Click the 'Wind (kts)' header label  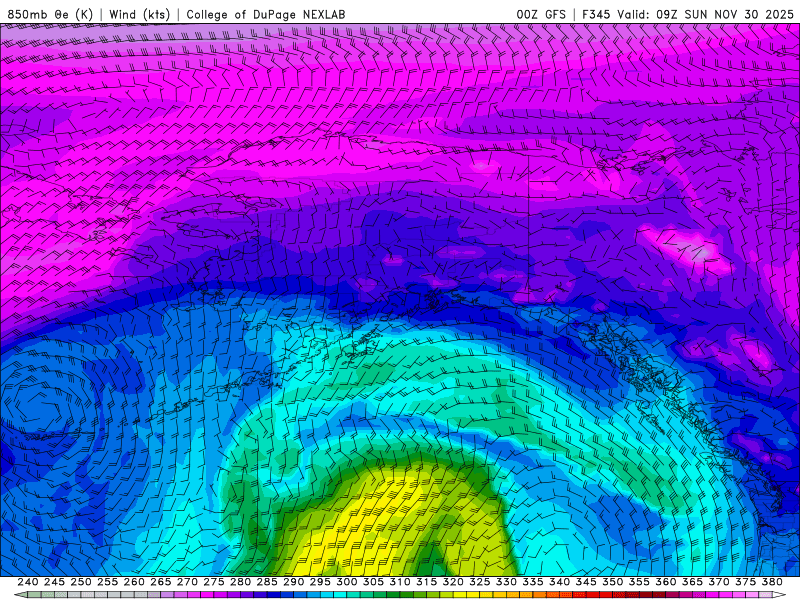tap(140, 14)
